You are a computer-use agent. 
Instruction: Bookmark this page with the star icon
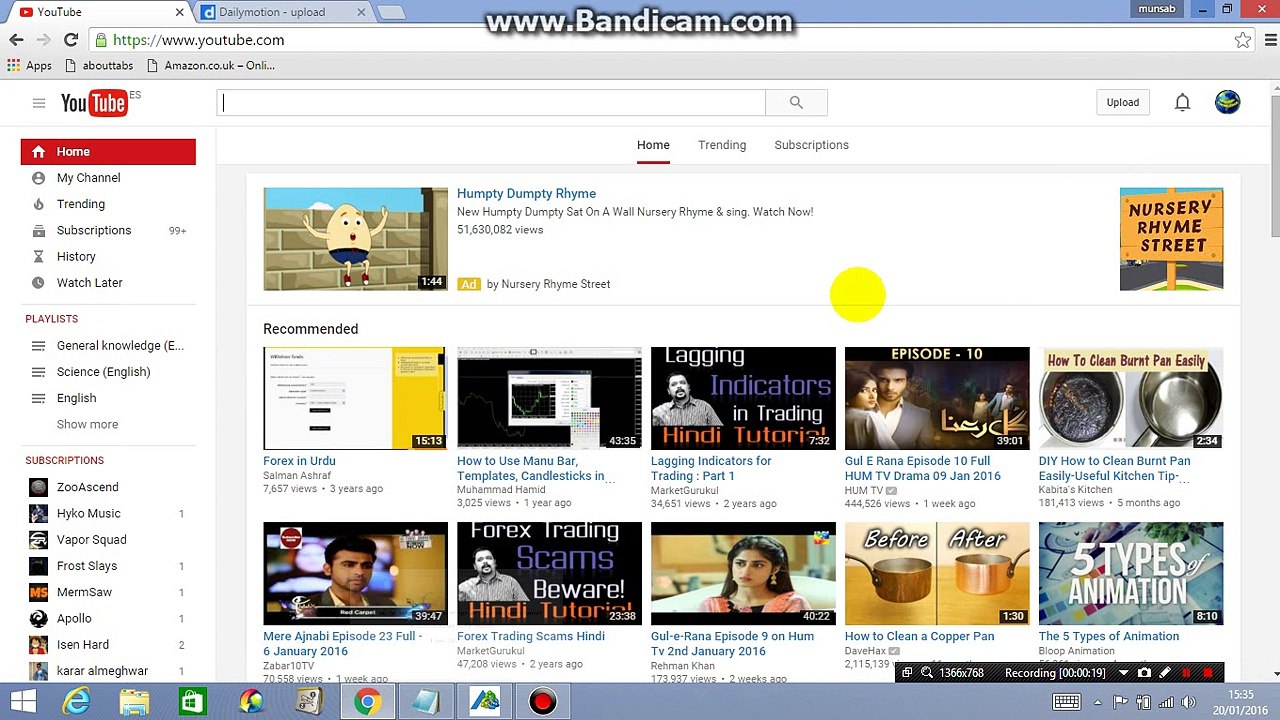[1242, 40]
